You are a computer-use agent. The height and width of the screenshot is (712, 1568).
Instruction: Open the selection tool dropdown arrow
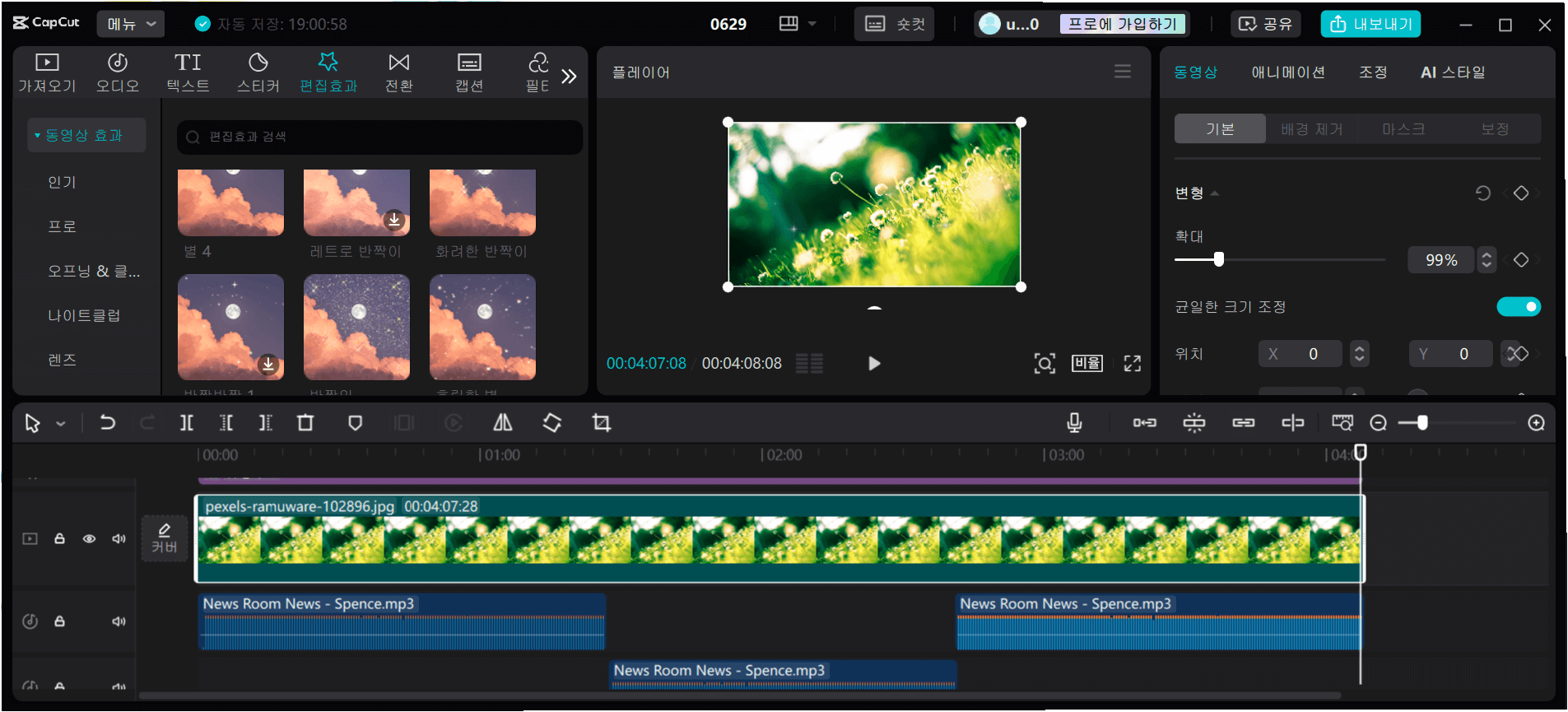tap(61, 424)
